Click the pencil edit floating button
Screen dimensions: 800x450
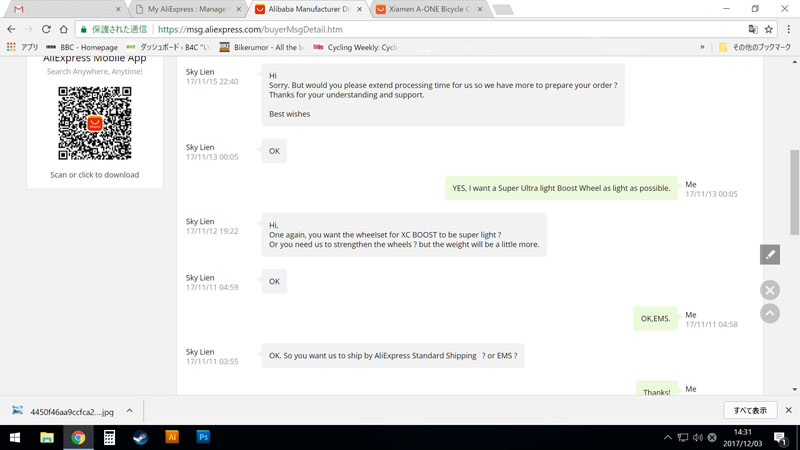[x=769, y=254]
